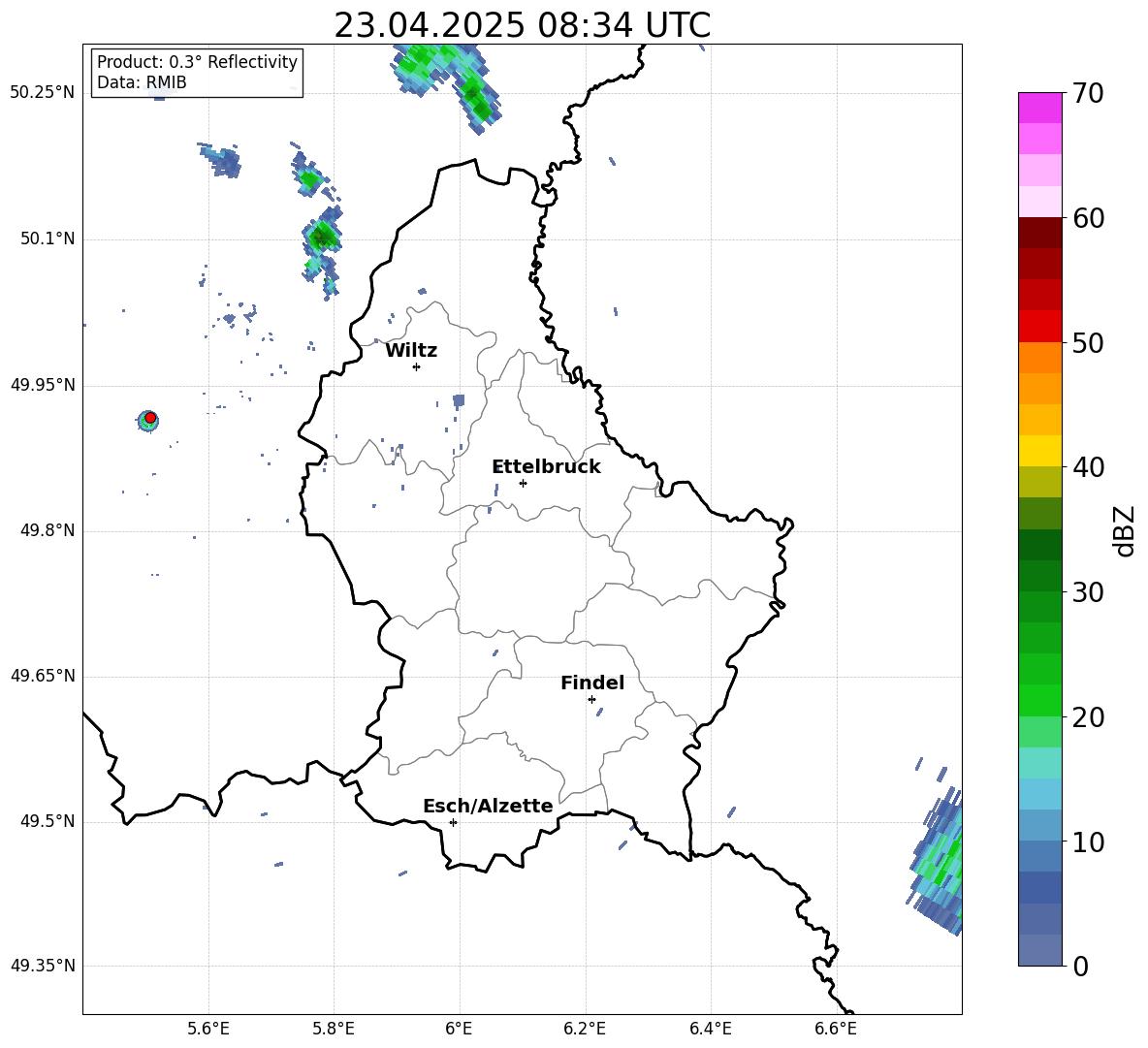Click the colorbar tick value 10
This screenshot has width=1148, height=1048.
1087,842
